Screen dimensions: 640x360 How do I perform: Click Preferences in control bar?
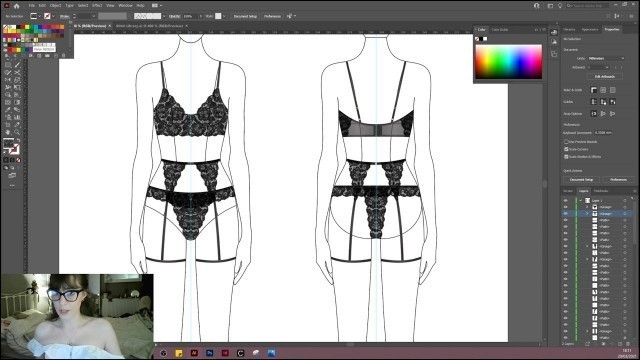pos(272,16)
